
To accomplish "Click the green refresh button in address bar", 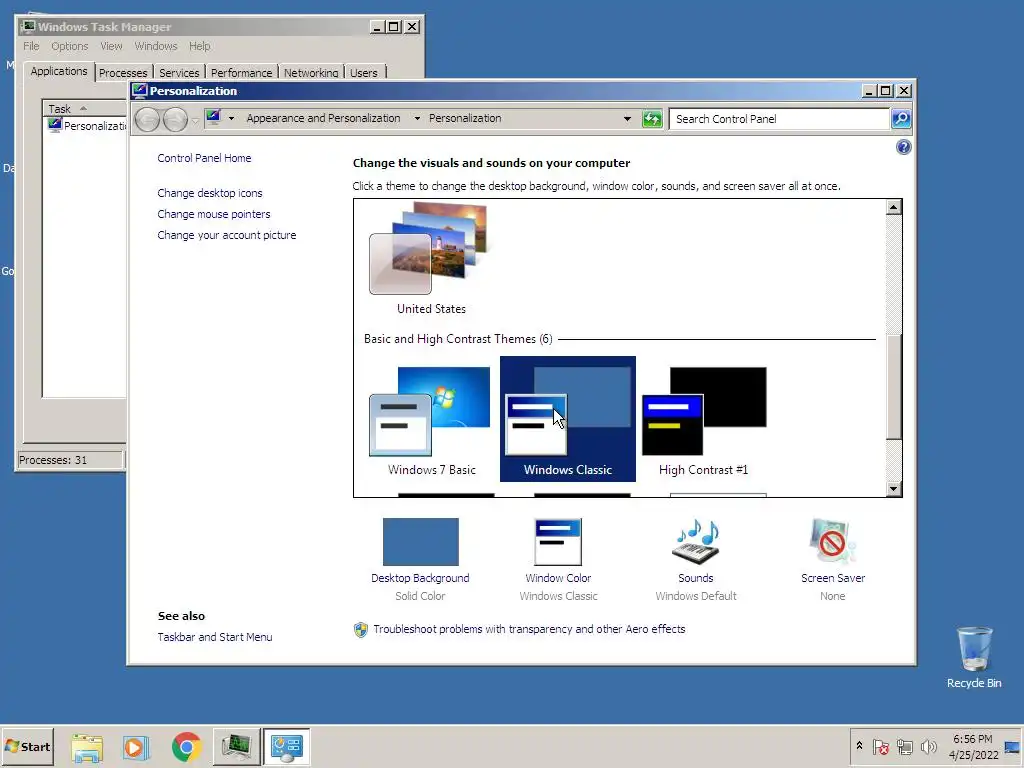I will point(652,119).
